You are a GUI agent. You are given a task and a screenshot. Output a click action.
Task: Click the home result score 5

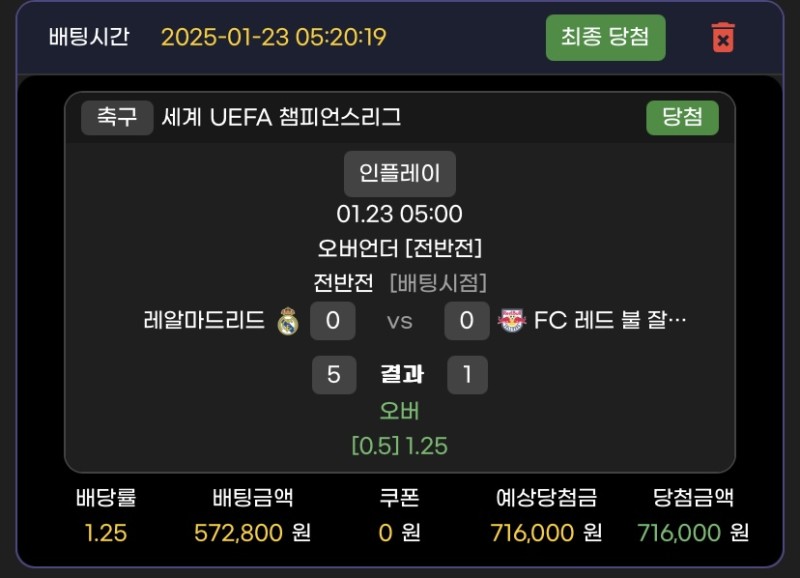tap(334, 374)
